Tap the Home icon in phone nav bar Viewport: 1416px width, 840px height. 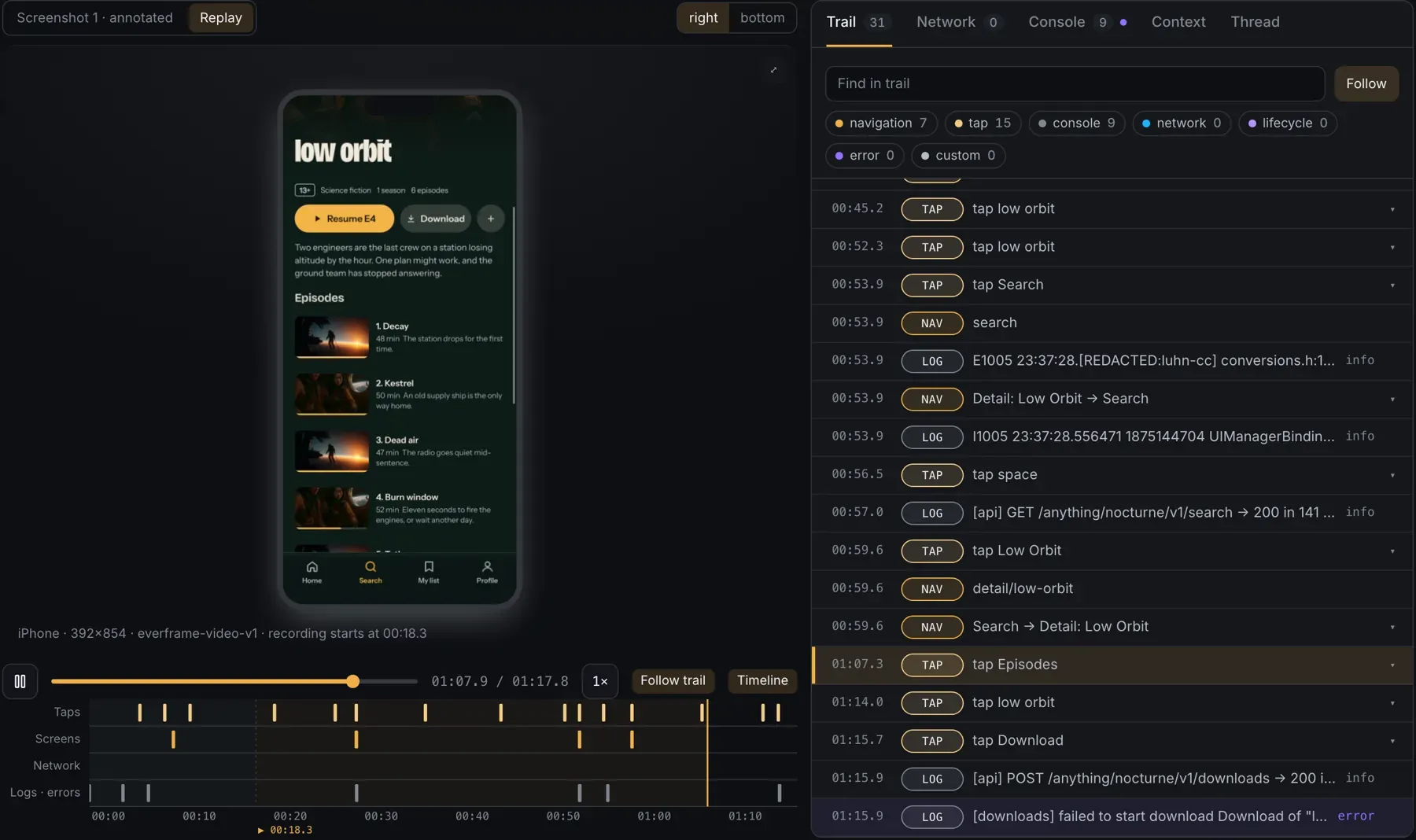click(x=312, y=572)
